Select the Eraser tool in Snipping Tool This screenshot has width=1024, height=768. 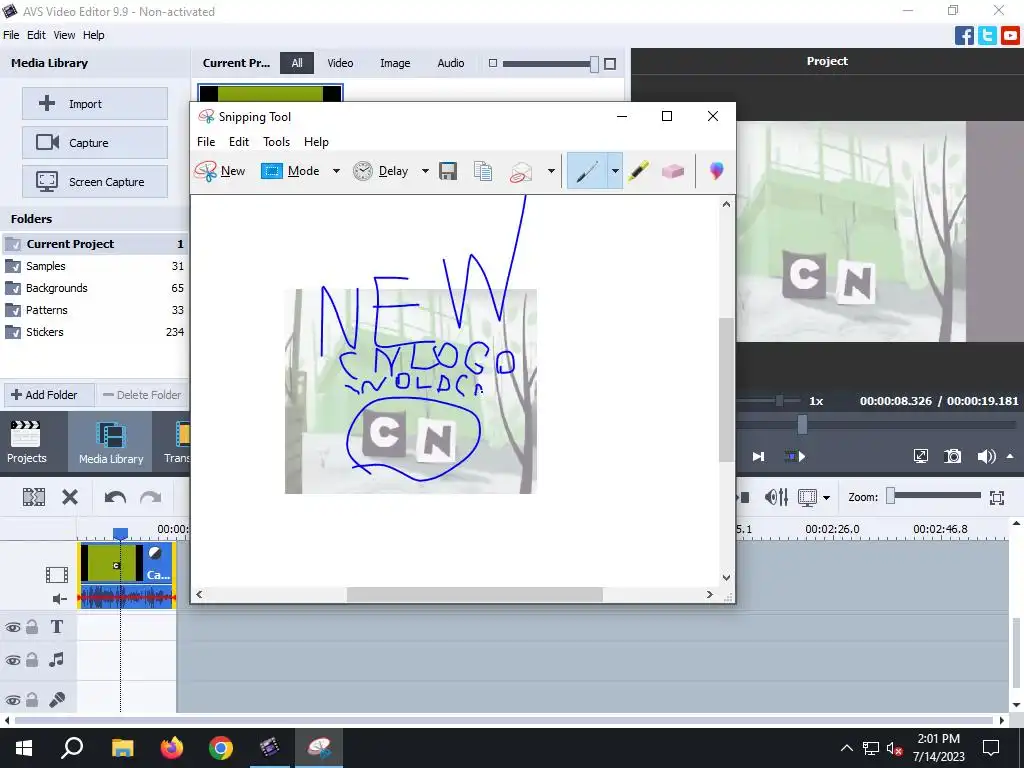pos(673,171)
